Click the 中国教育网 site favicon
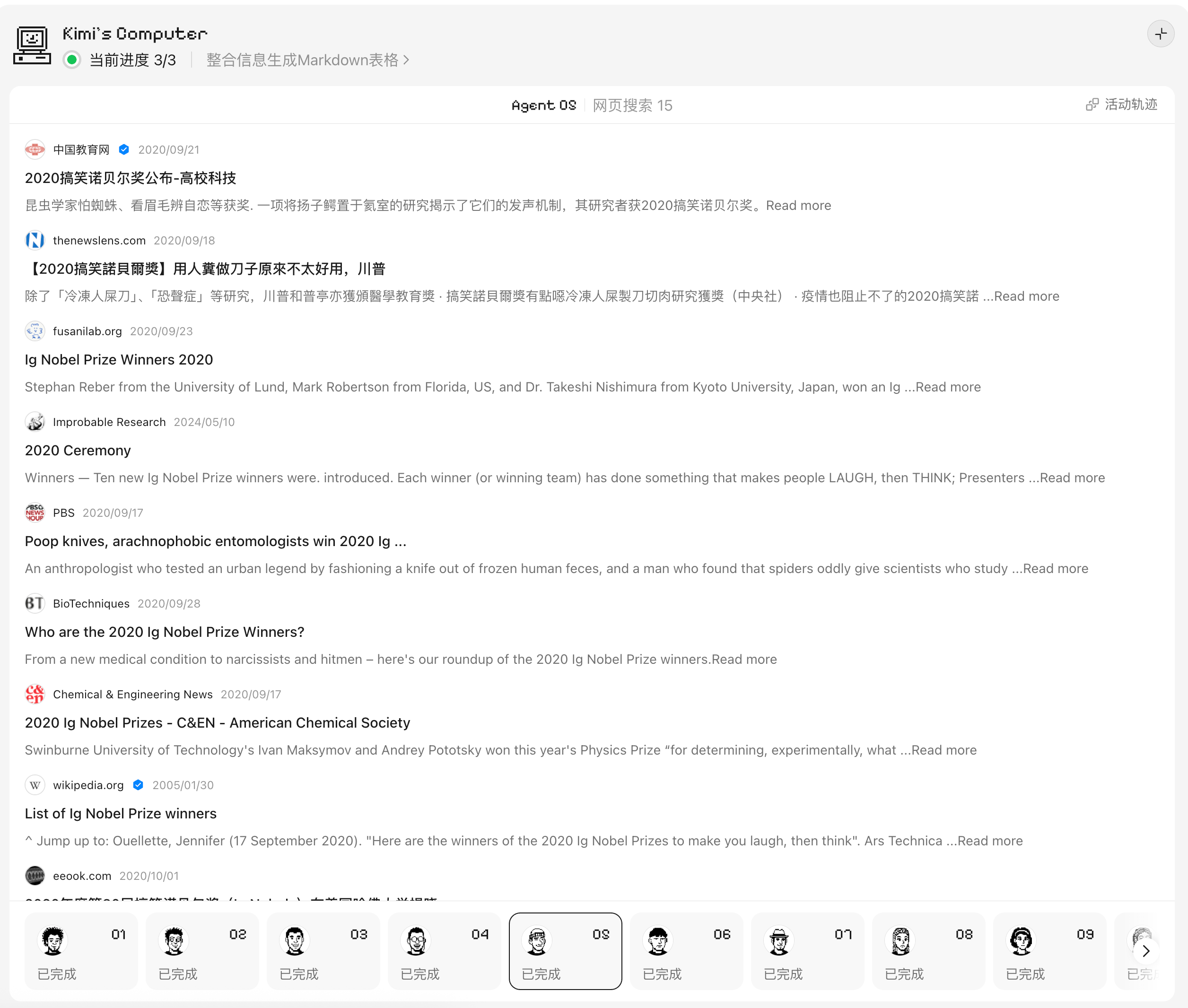The height and width of the screenshot is (1008, 1188). [35, 150]
